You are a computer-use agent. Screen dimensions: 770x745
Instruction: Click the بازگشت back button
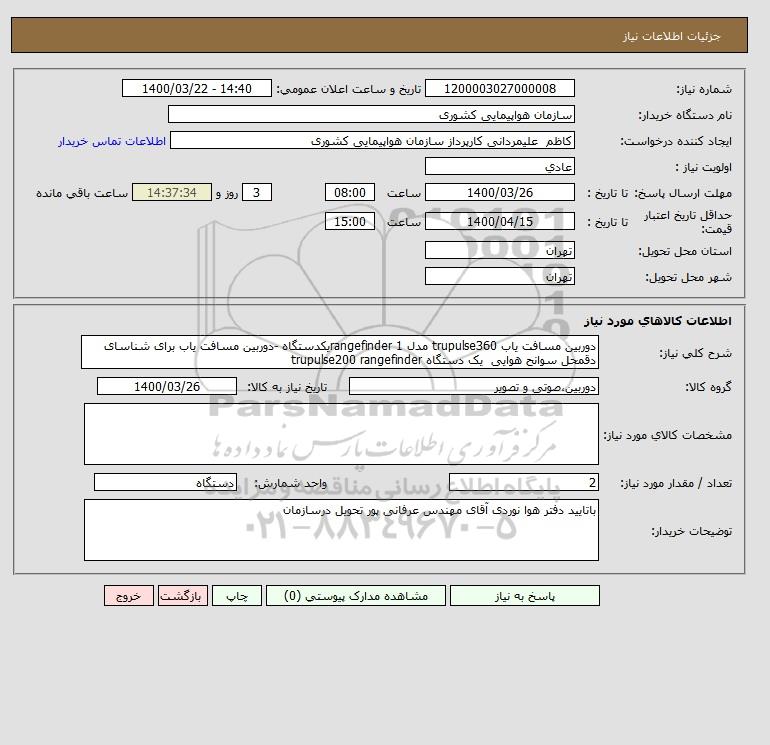click(183, 596)
